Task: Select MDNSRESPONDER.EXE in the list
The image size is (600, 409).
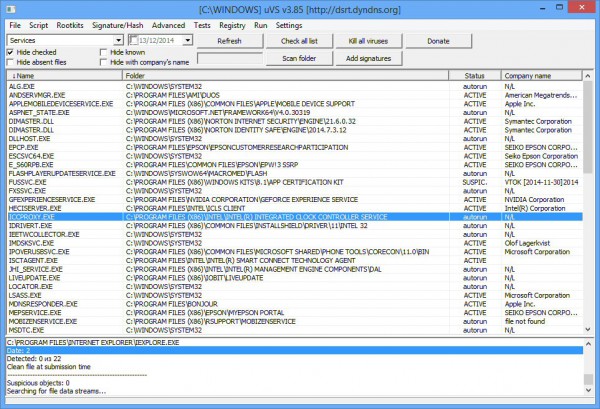Action: (295, 304)
